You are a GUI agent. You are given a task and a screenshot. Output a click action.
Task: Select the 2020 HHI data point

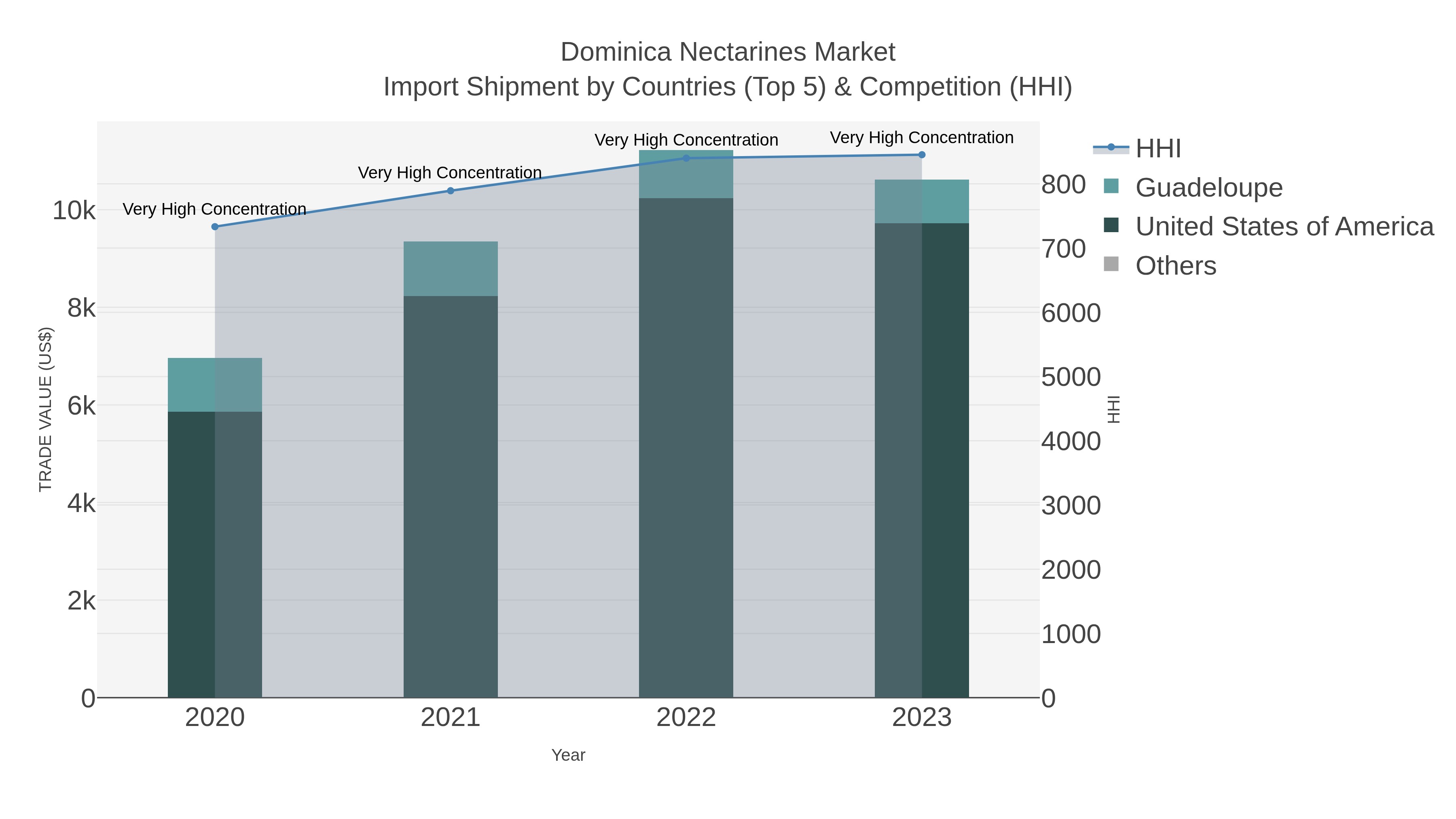215,226
